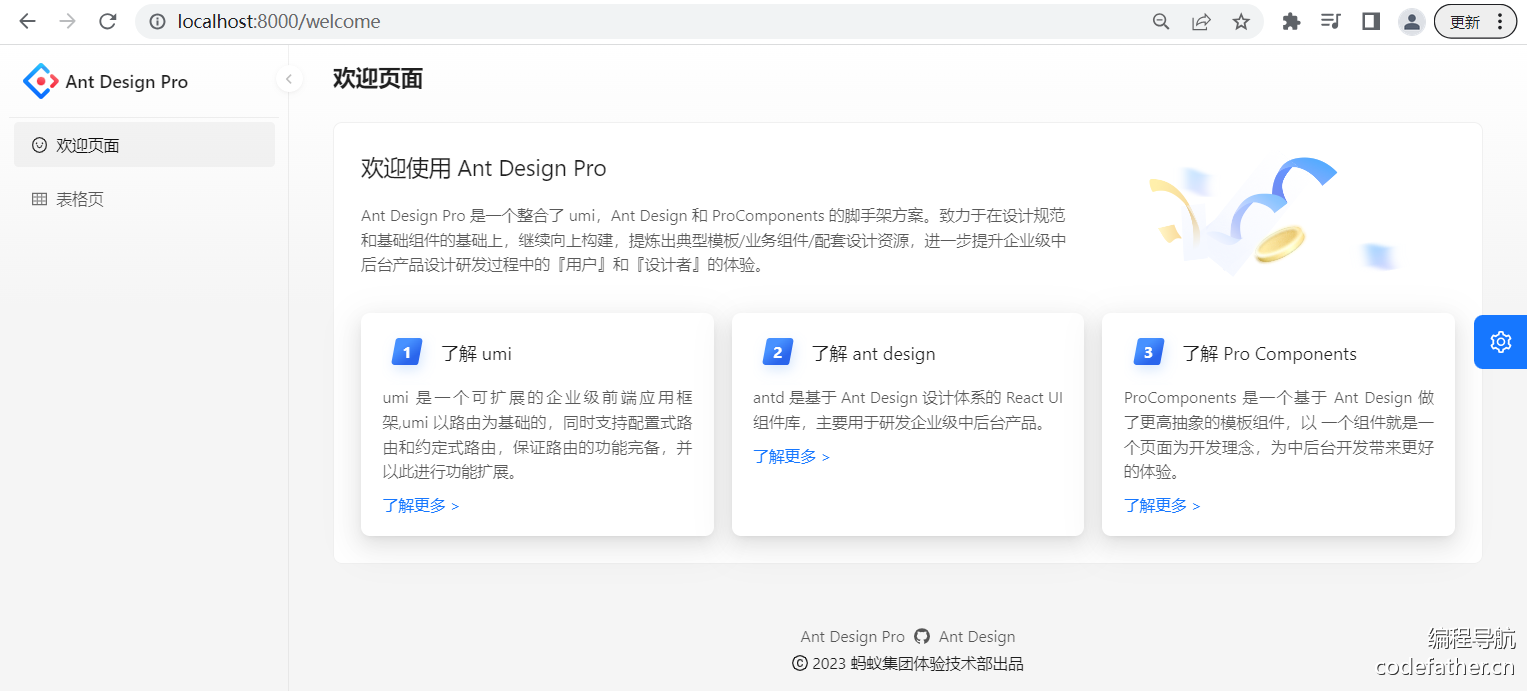Open 了解更多 link in the ant design card
The image size is (1527, 691).
pyautogui.click(x=791, y=456)
